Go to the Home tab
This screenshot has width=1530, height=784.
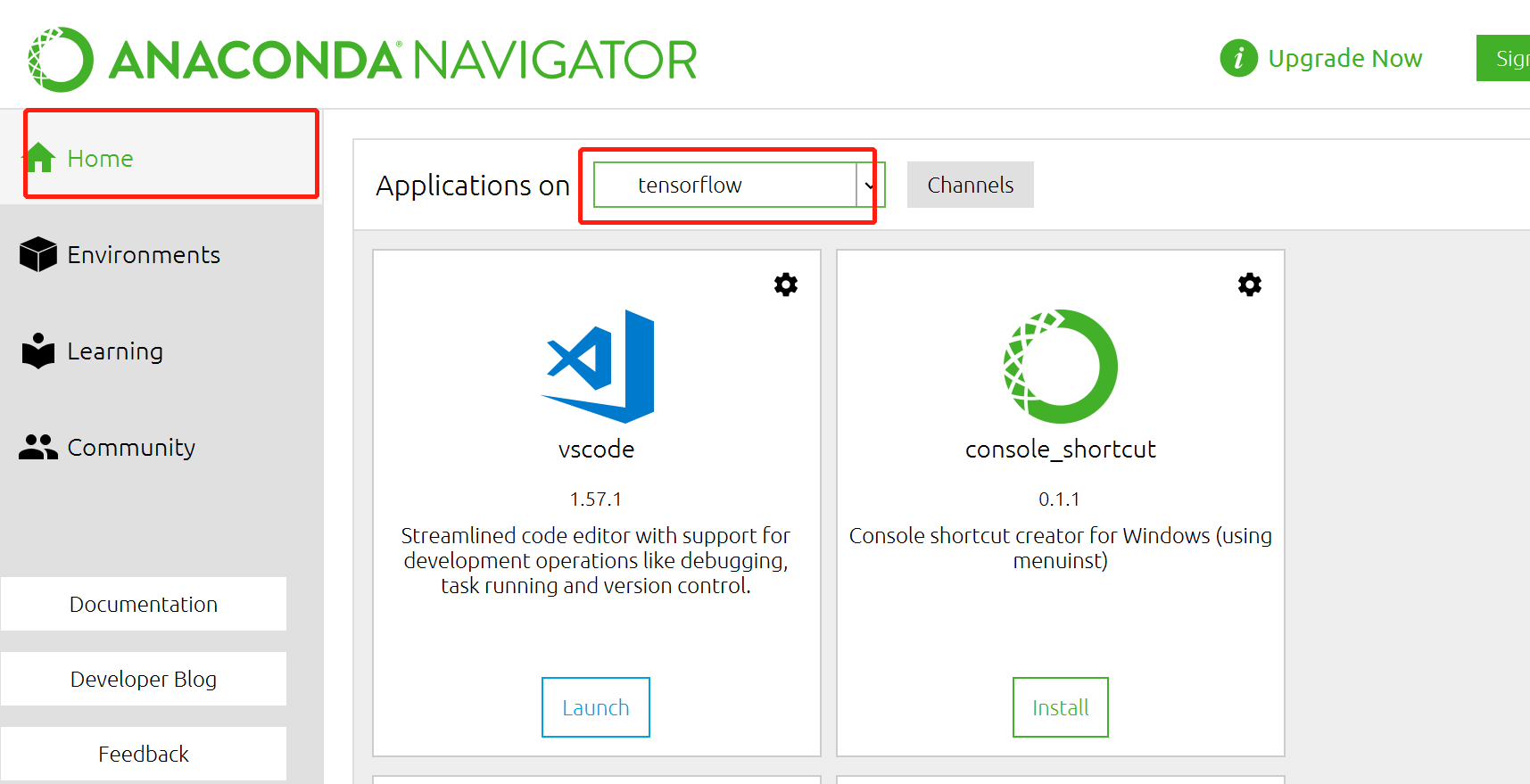point(161,158)
